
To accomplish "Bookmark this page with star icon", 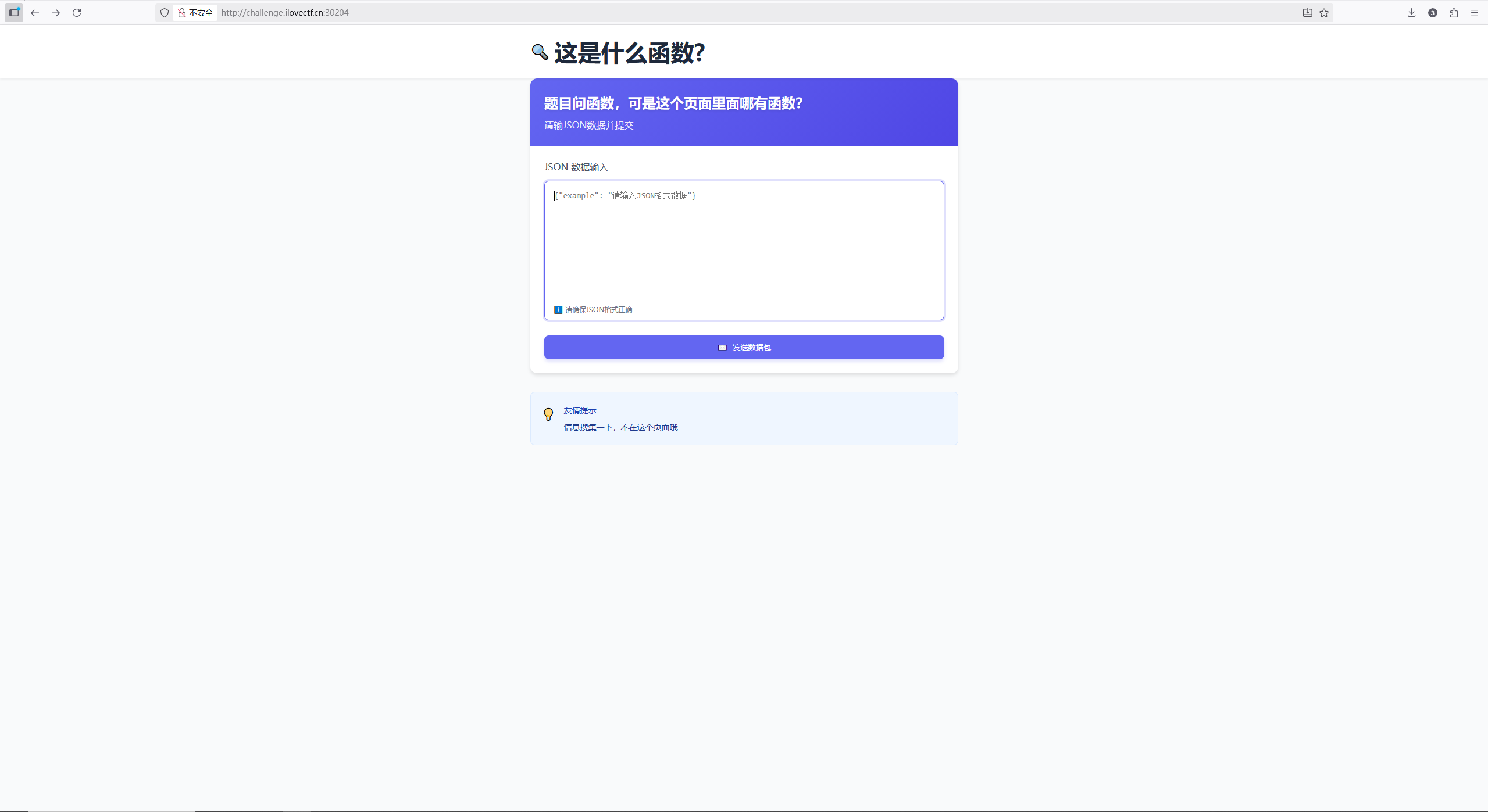I will point(1324,13).
